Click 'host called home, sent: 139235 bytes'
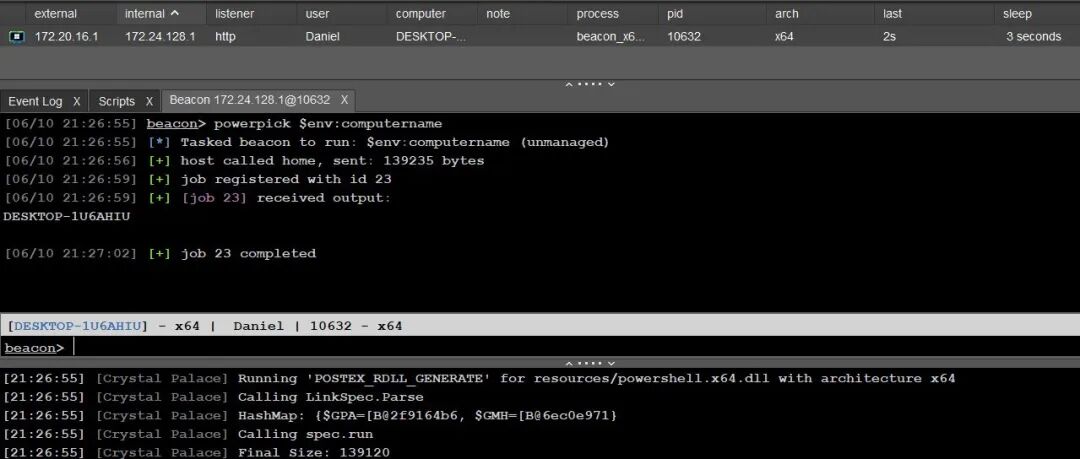 (332, 161)
